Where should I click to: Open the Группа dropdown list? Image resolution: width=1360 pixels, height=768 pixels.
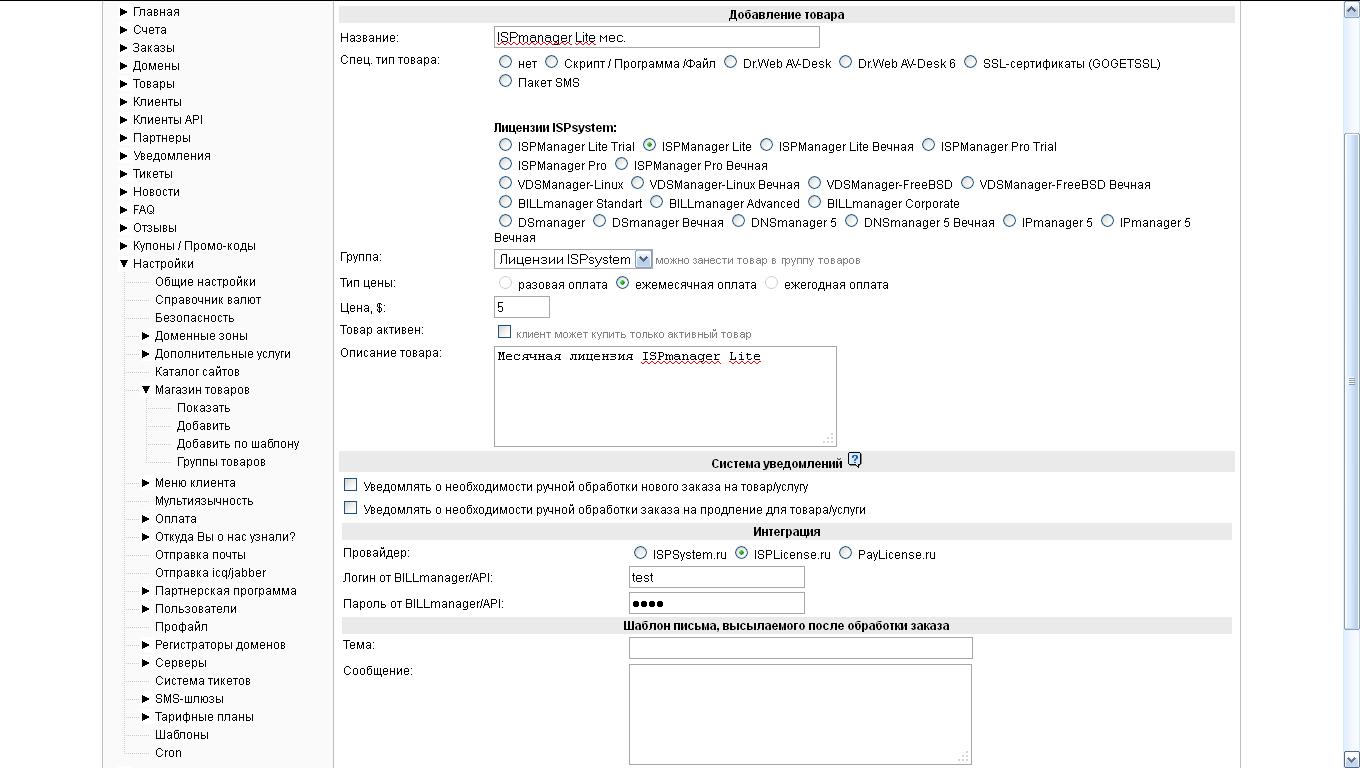pyautogui.click(x=643, y=259)
